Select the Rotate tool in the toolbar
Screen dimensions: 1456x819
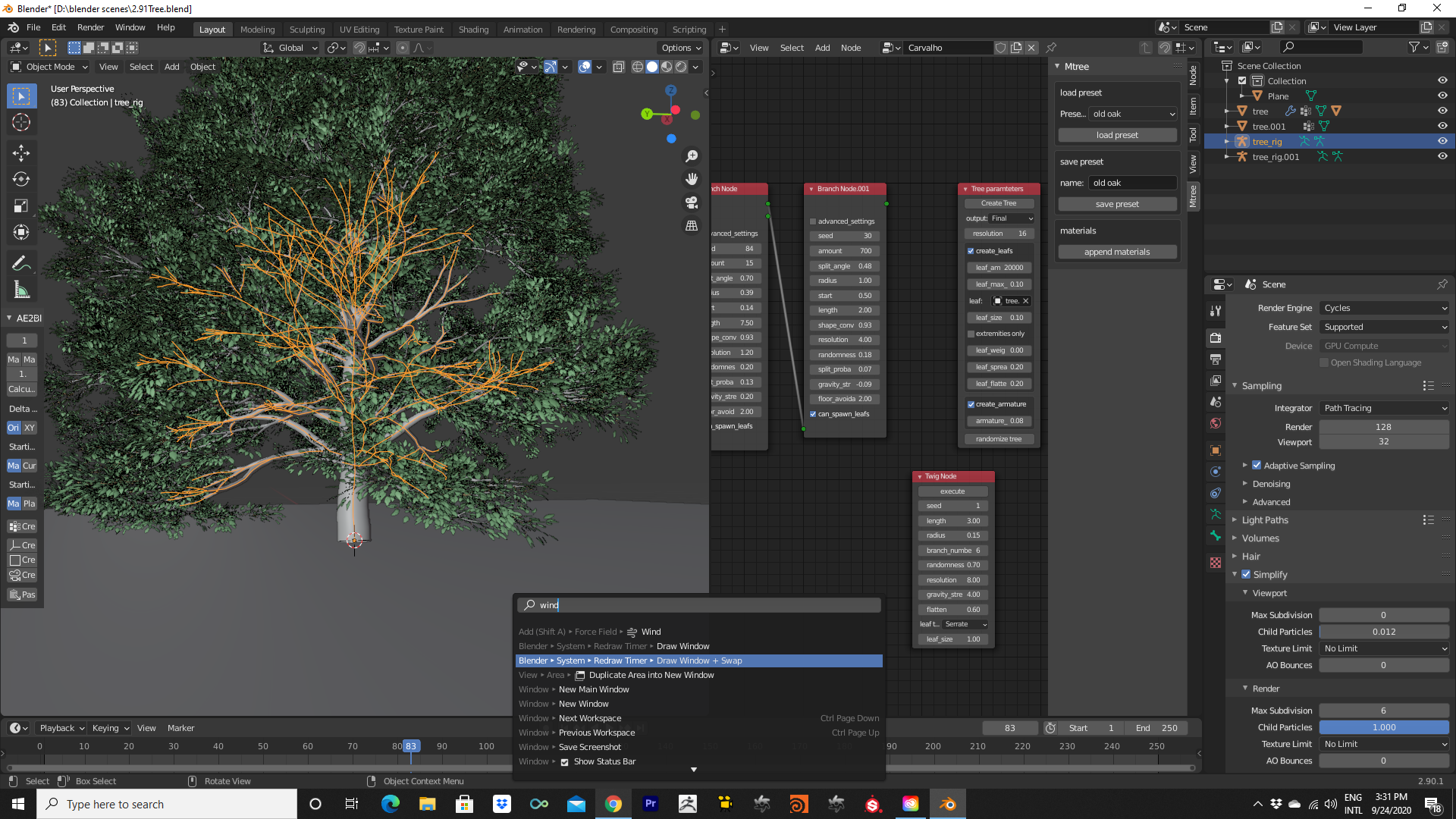21,180
